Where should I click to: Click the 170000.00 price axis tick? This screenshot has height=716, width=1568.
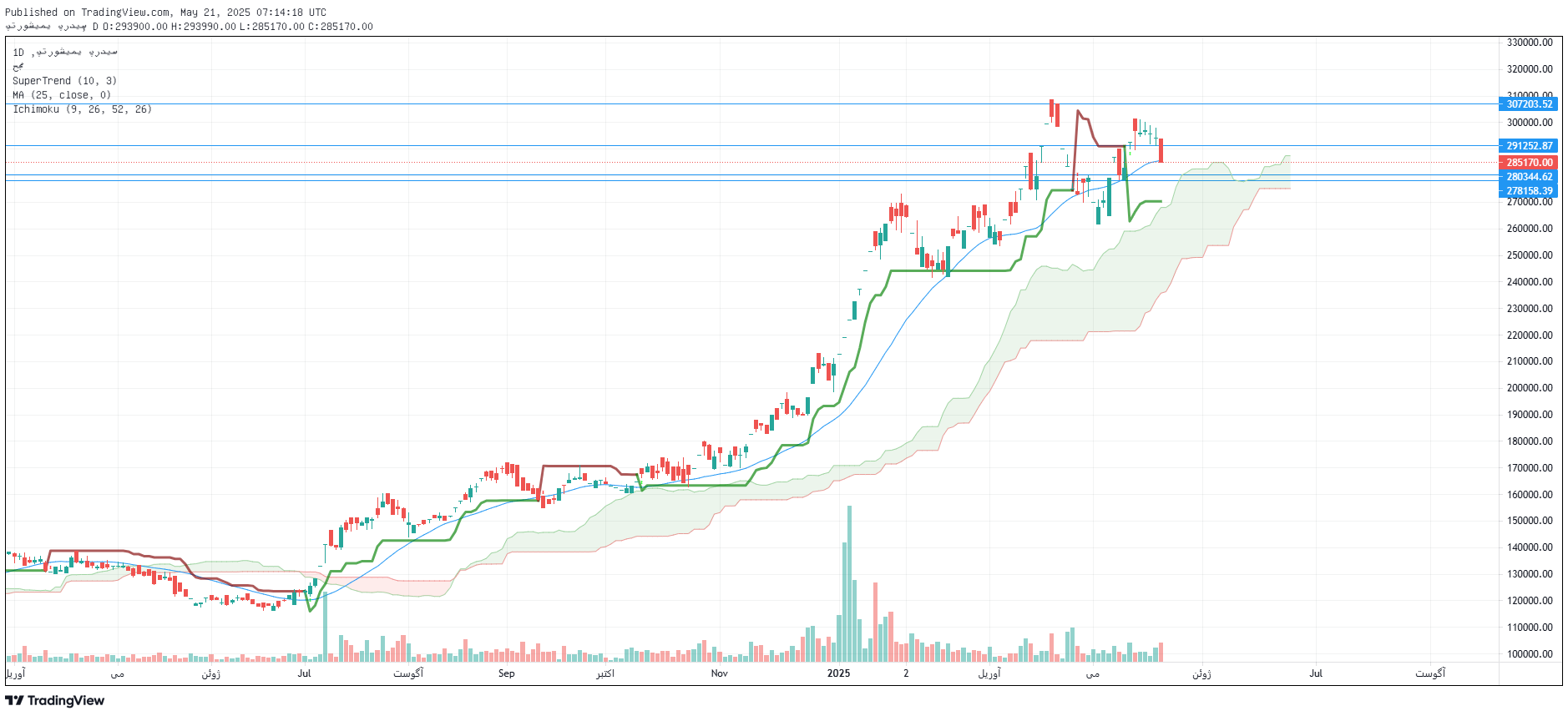[1530, 468]
